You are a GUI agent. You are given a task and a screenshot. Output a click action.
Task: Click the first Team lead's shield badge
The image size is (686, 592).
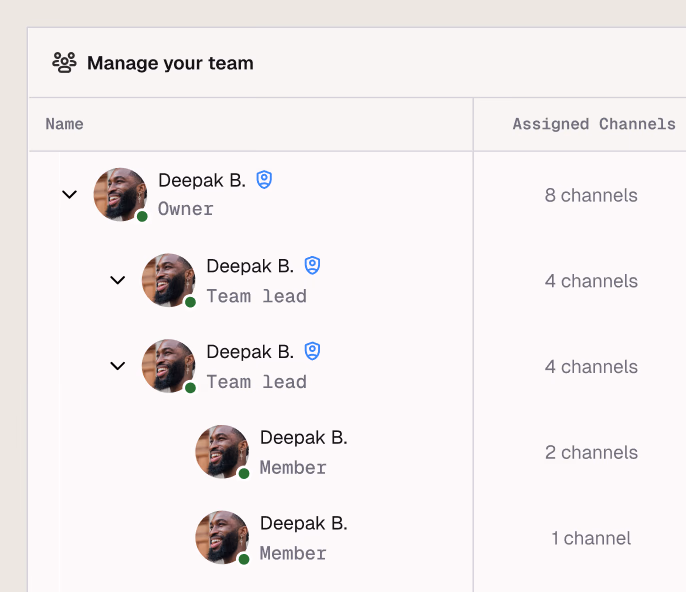pyautogui.click(x=312, y=266)
